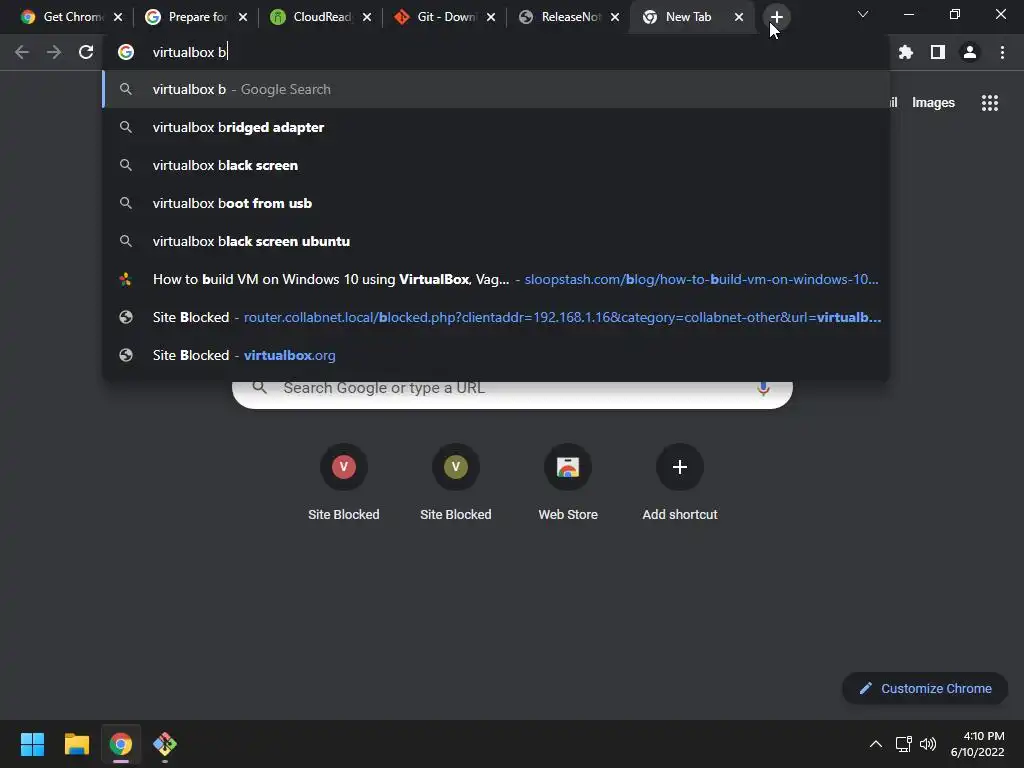Close the ReleaseNotes tab
The height and width of the screenshot is (768, 1024).
(x=615, y=17)
